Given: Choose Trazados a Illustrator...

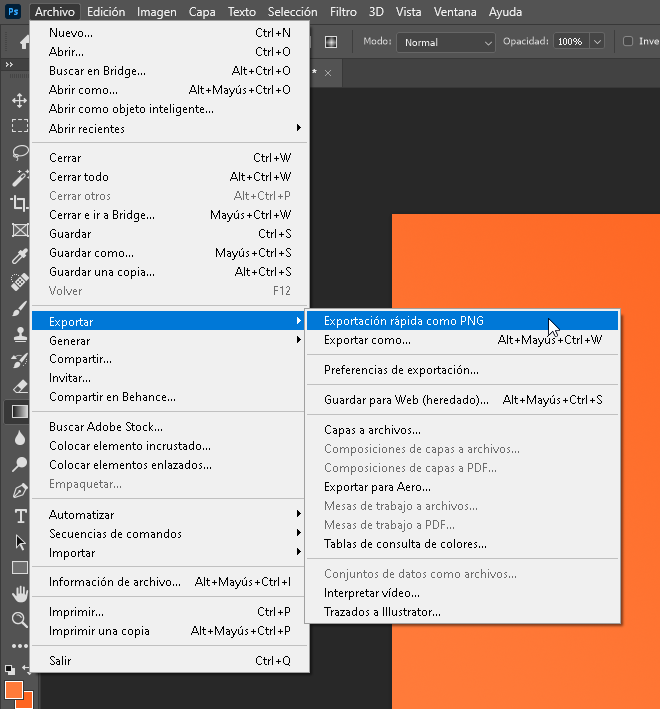Looking at the screenshot, I should 462,612.
